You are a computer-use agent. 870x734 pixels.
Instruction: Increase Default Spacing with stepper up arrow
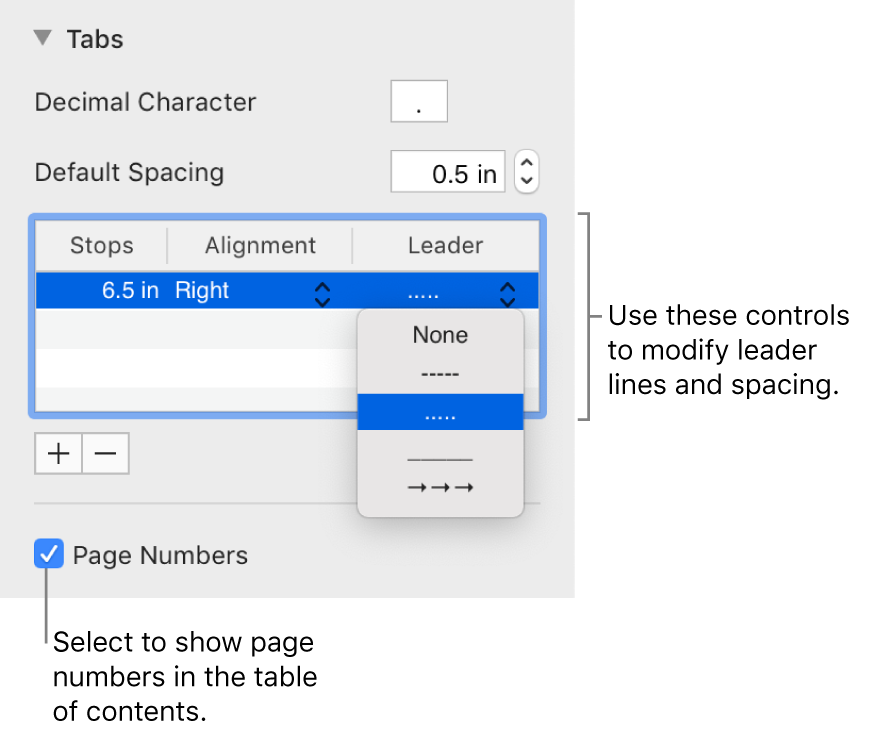(x=527, y=163)
